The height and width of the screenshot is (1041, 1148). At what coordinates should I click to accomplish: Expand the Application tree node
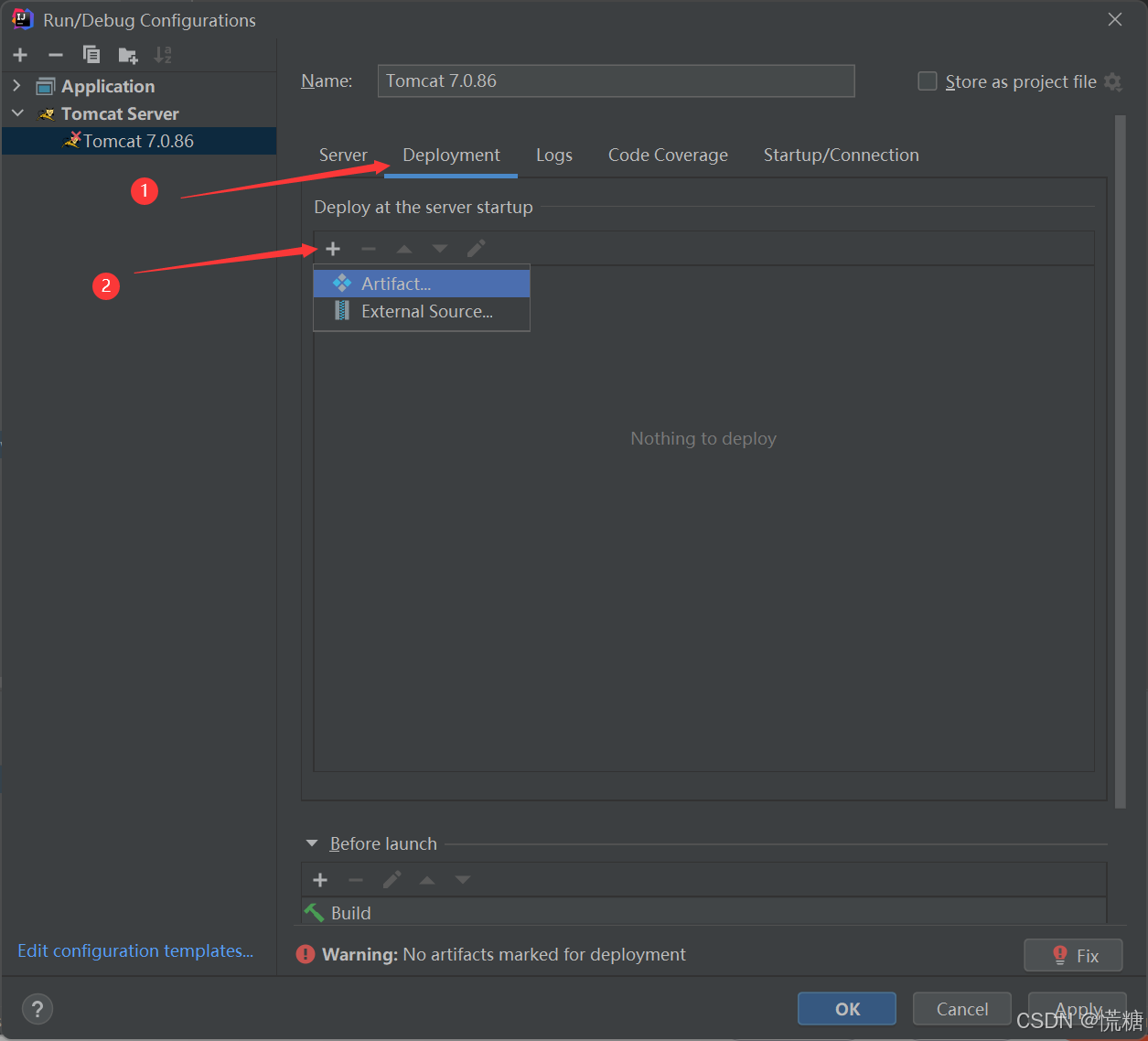tap(17, 86)
